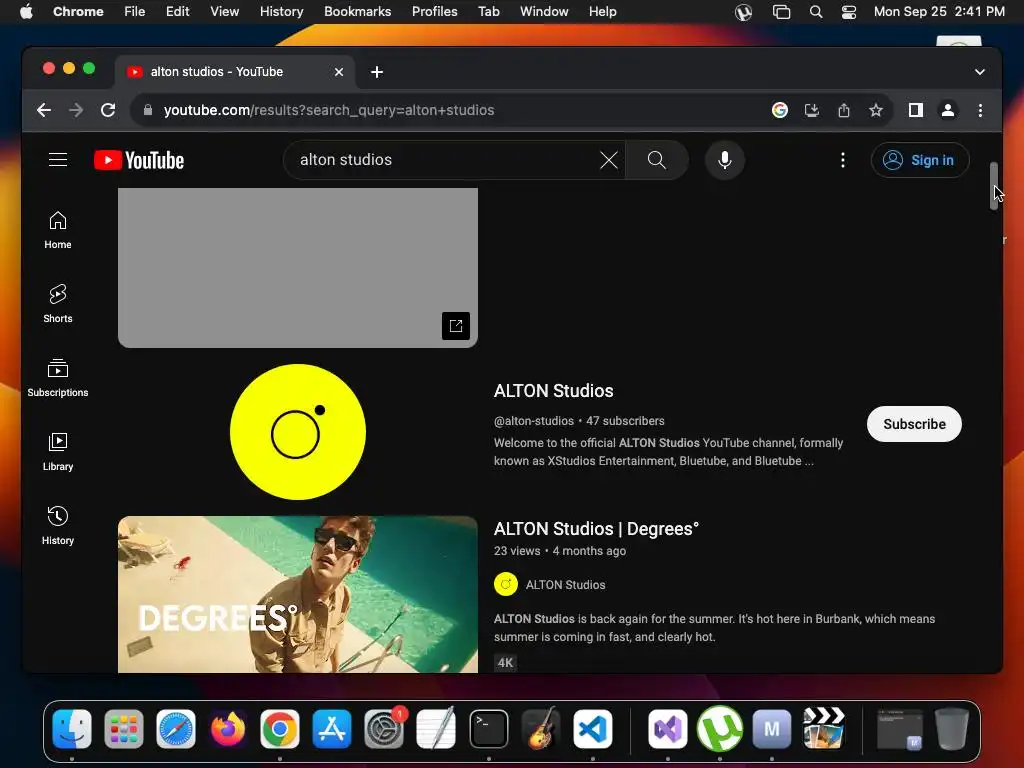Open Subscriptions in the sidebar
Image resolution: width=1024 pixels, height=768 pixels.
pyautogui.click(x=58, y=377)
